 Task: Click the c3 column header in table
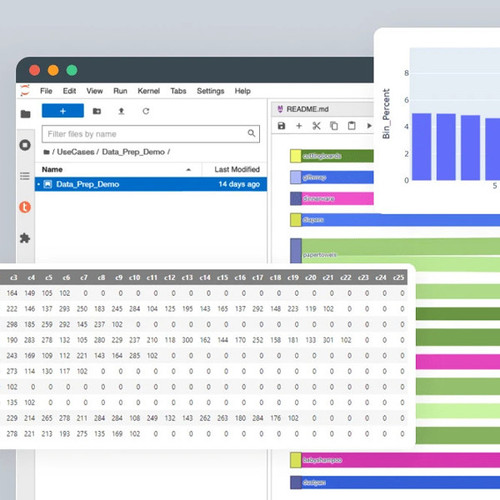point(14,277)
